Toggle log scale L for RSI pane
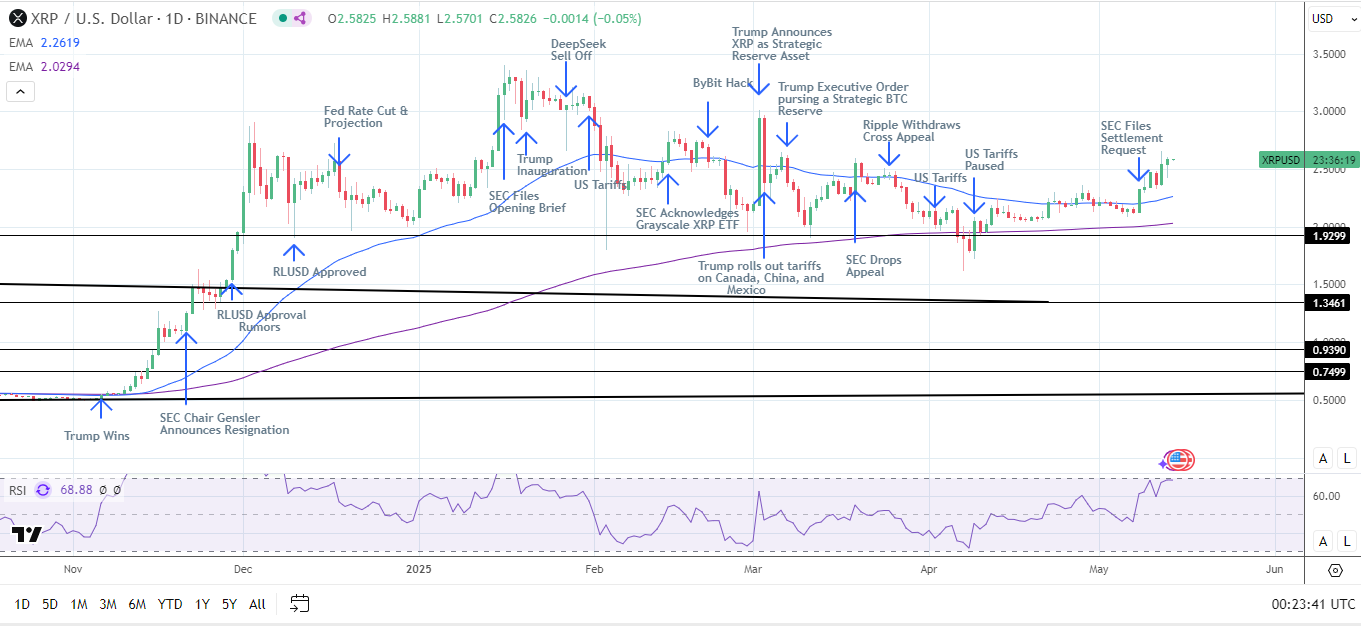1361x626 pixels. tap(1348, 541)
